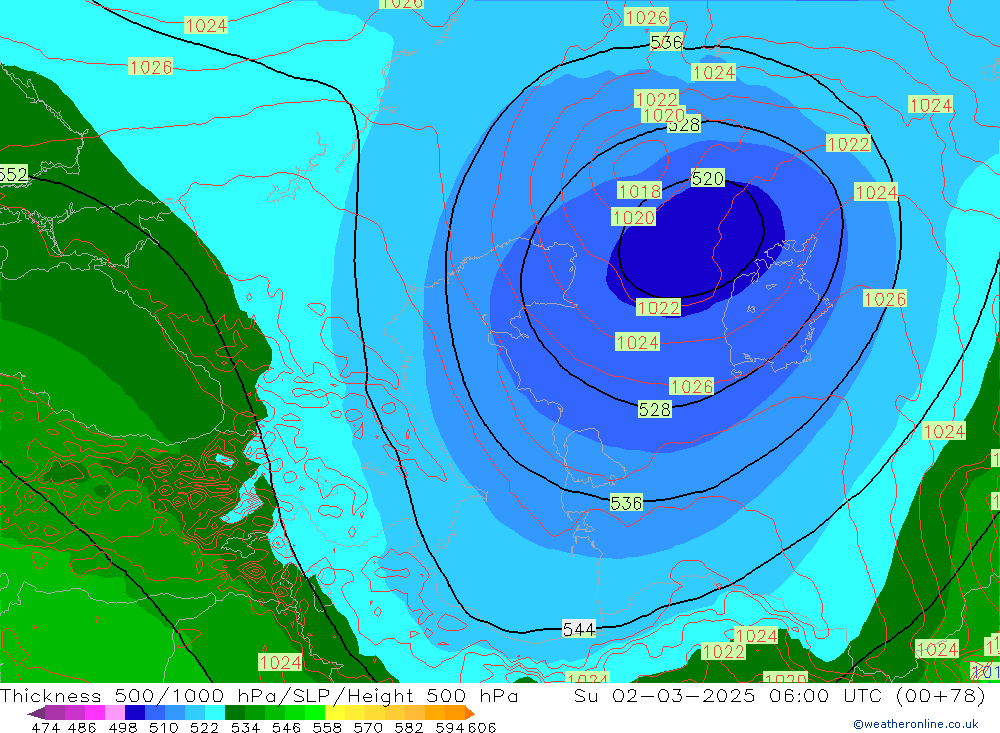Click the 1022 label at the dark-blue core's bottom
The width and height of the screenshot is (1000, 733).
659,307
